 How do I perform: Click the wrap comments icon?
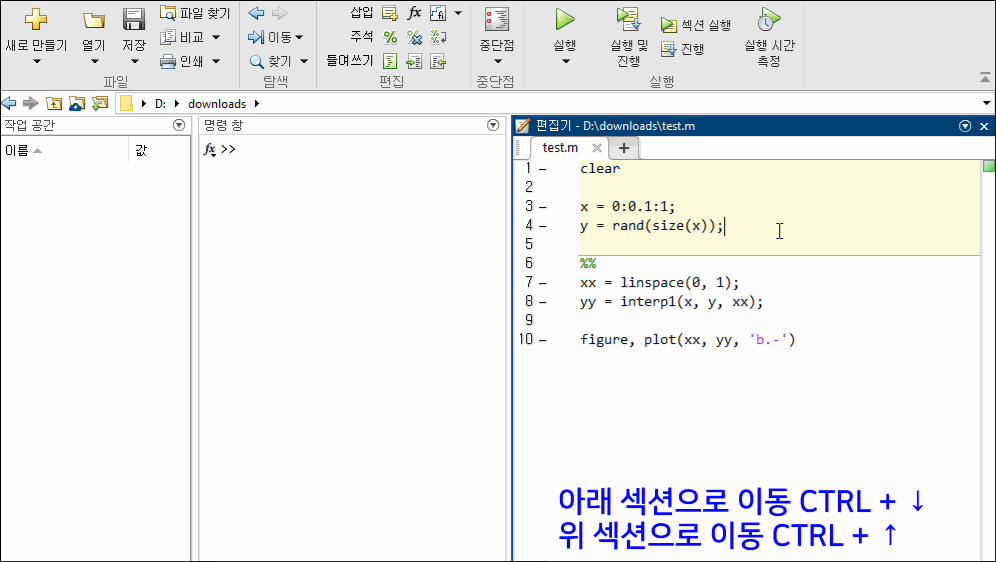tap(438, 37)
